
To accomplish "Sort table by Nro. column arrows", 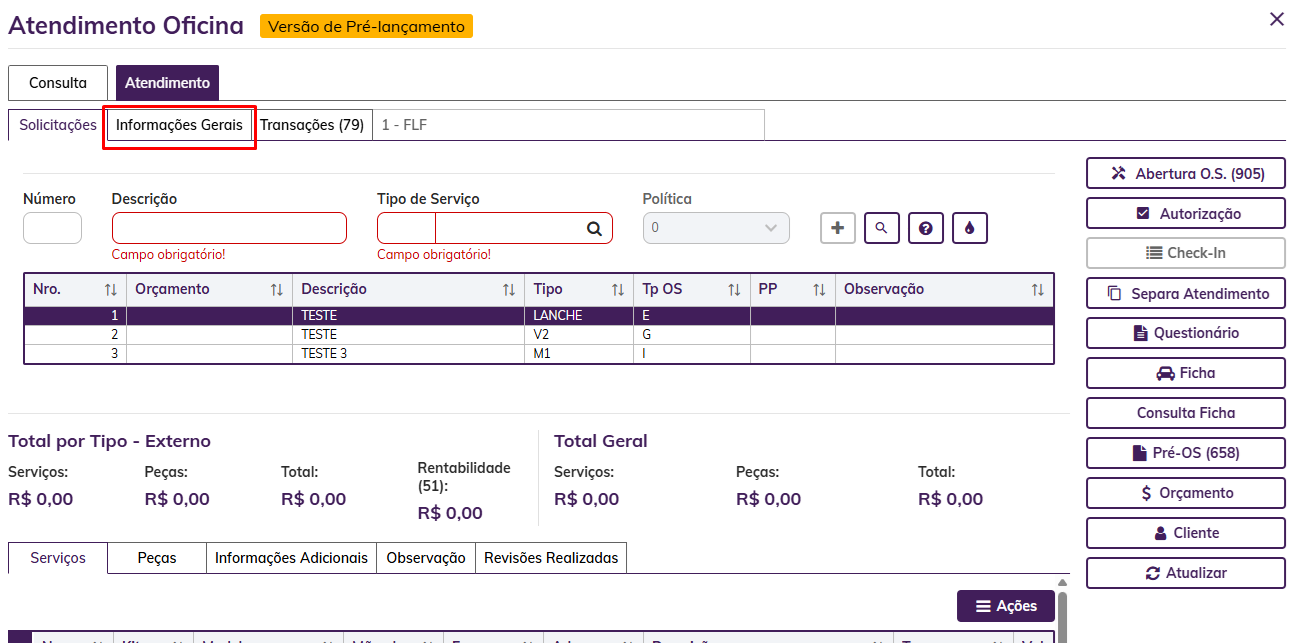I will coord(110,290).
